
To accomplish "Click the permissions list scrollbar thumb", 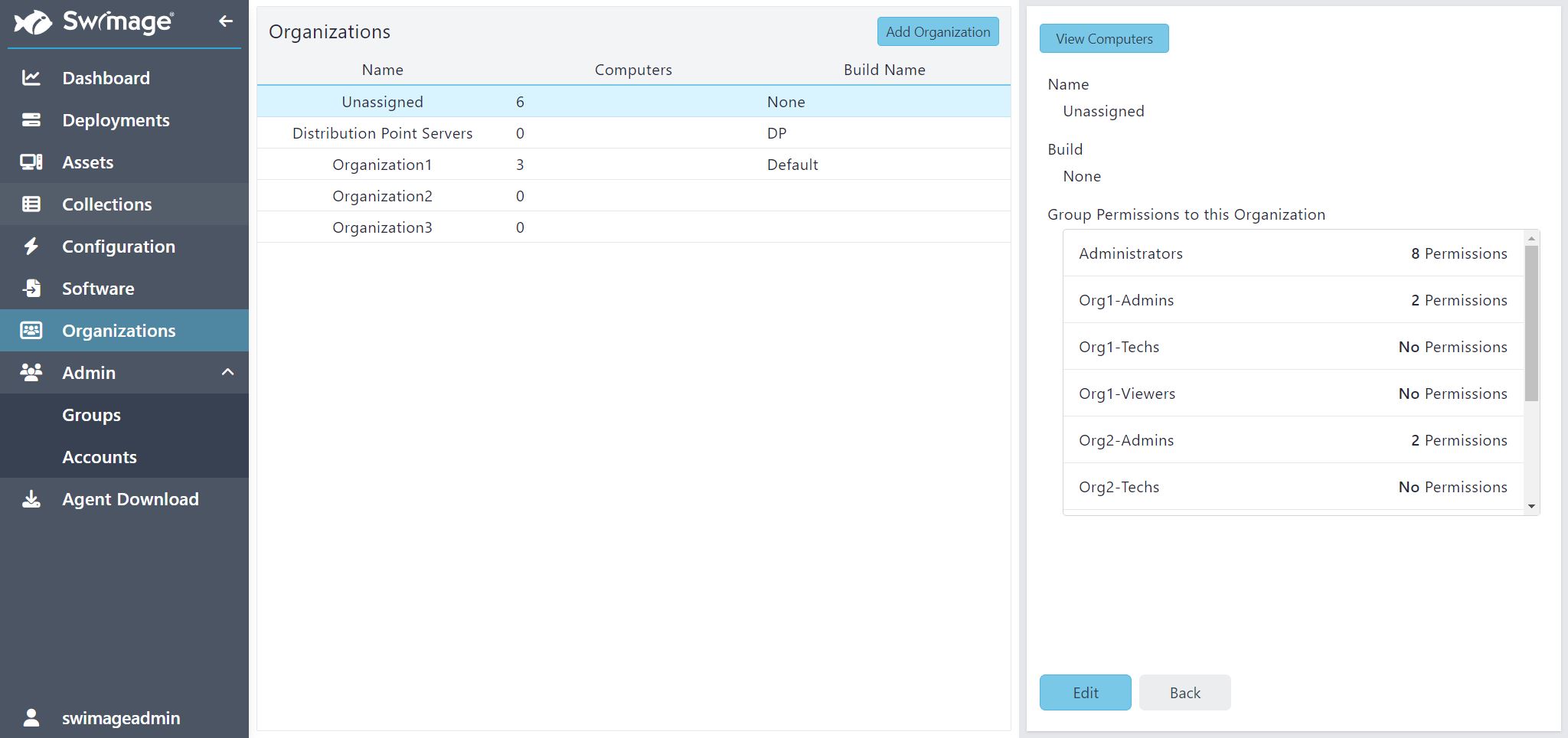I will point(1531,323).
